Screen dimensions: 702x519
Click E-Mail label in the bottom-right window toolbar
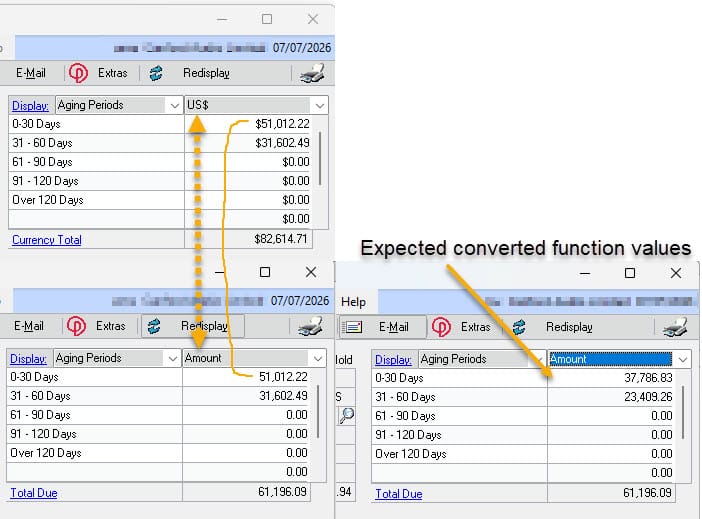click(394, 327)
